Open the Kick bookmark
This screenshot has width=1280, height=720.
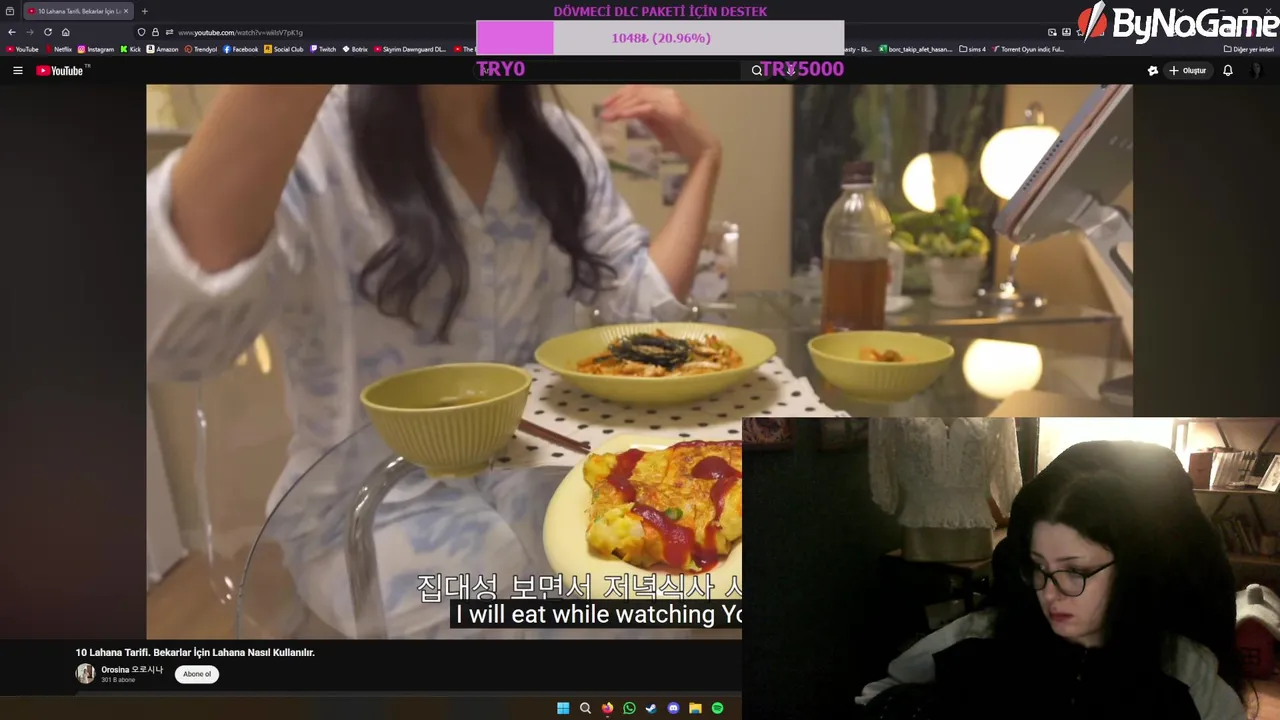pyautogui.click(x=131, y=49)
